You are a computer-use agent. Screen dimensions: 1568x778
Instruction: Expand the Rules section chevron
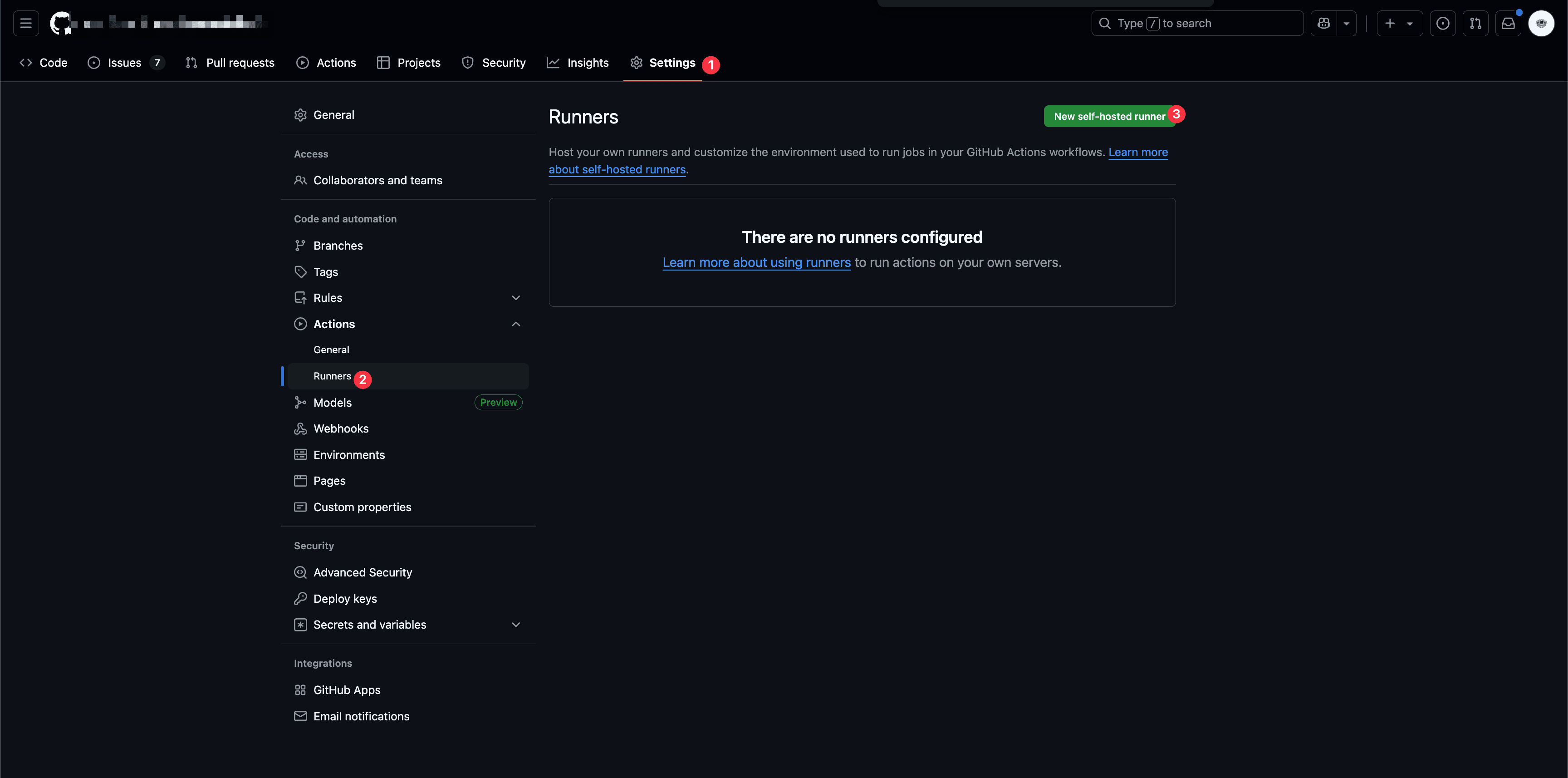click(515, 298)
